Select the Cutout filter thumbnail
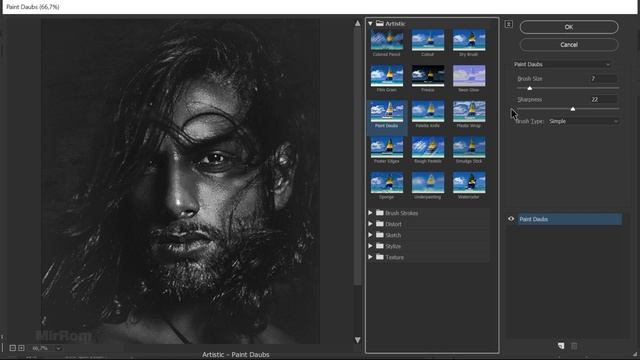 [428, 40]
